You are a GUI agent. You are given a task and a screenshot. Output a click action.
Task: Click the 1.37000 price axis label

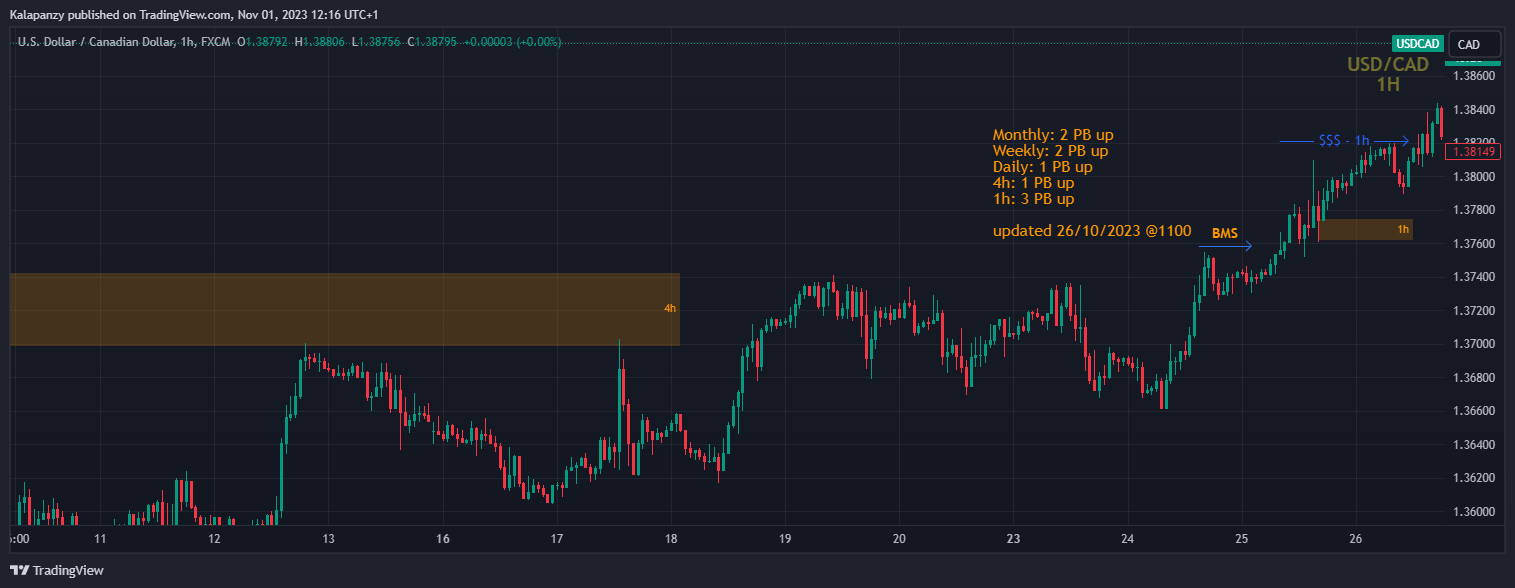1474,344
